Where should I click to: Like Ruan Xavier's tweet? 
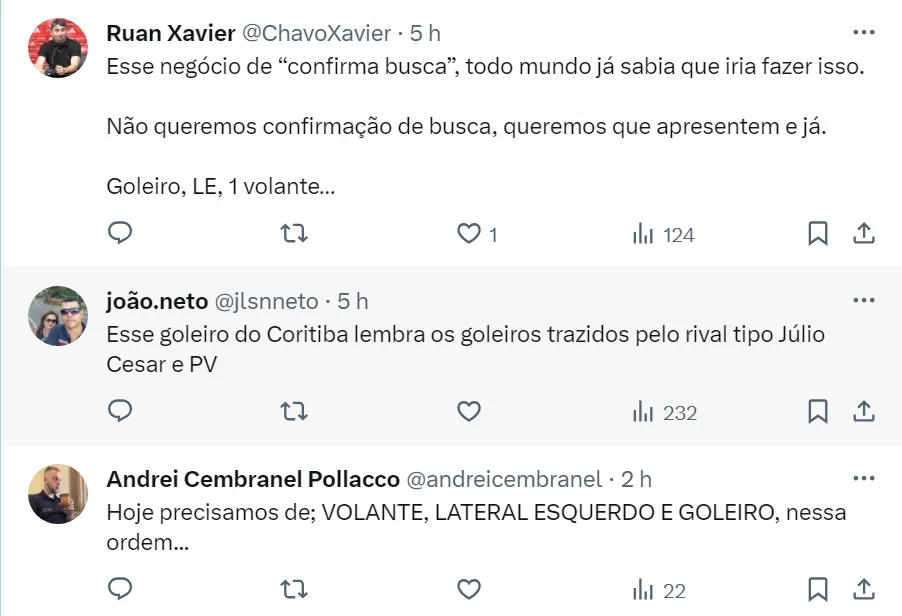(x=469, y=234)
